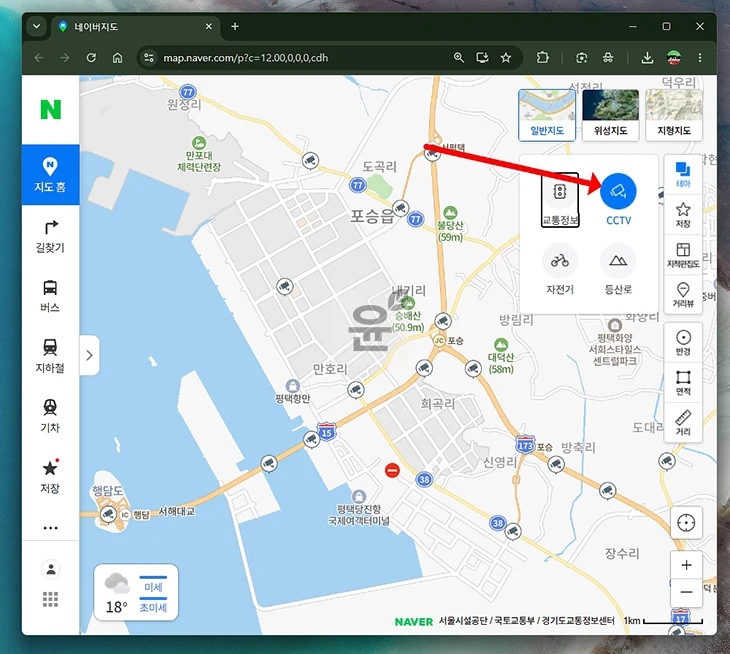Click the road closure red marker

point(392,470)
